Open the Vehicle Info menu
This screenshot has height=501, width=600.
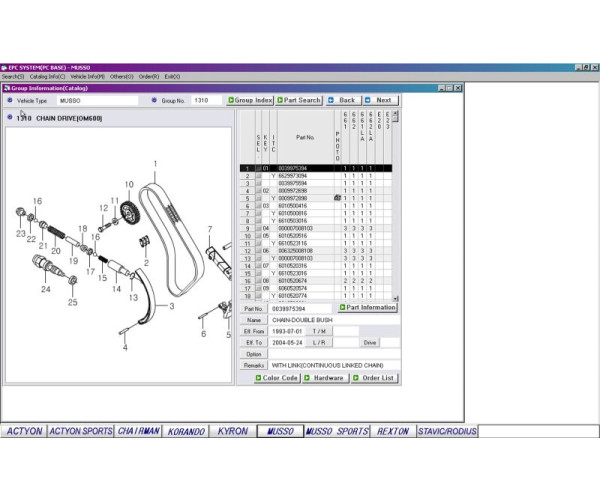pos(89,76)
